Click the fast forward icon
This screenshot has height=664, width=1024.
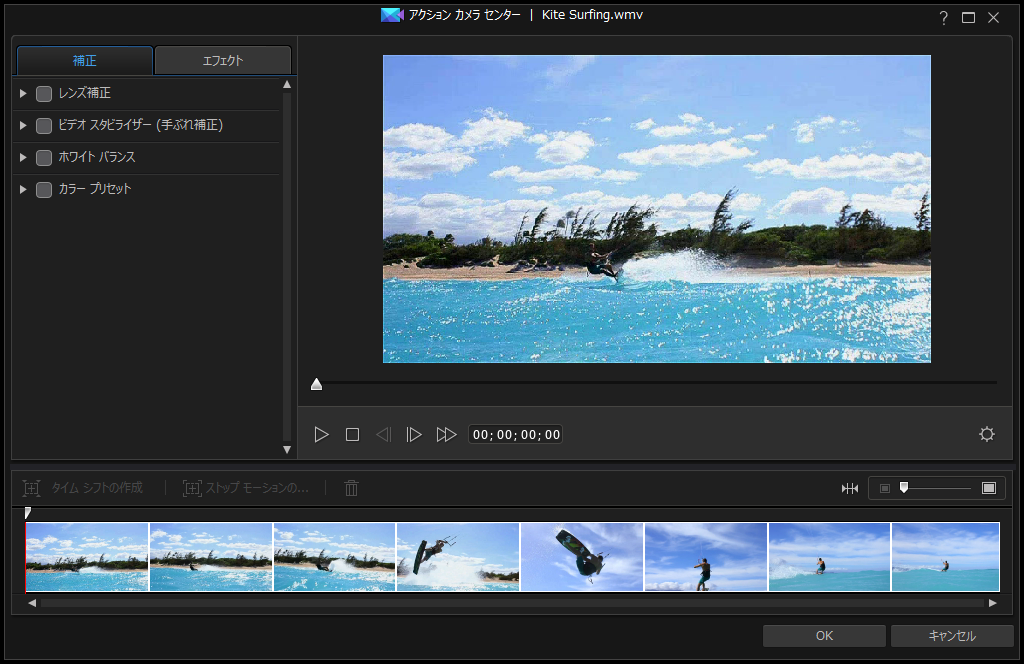446,435
